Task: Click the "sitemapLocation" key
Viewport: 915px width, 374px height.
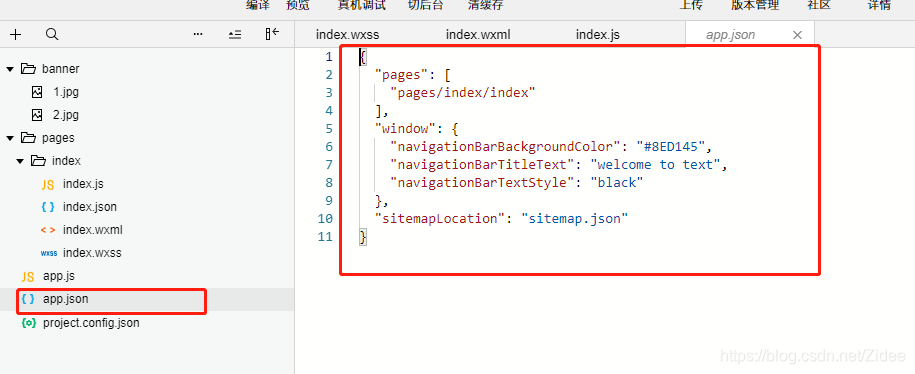Action: pos(441,219)
